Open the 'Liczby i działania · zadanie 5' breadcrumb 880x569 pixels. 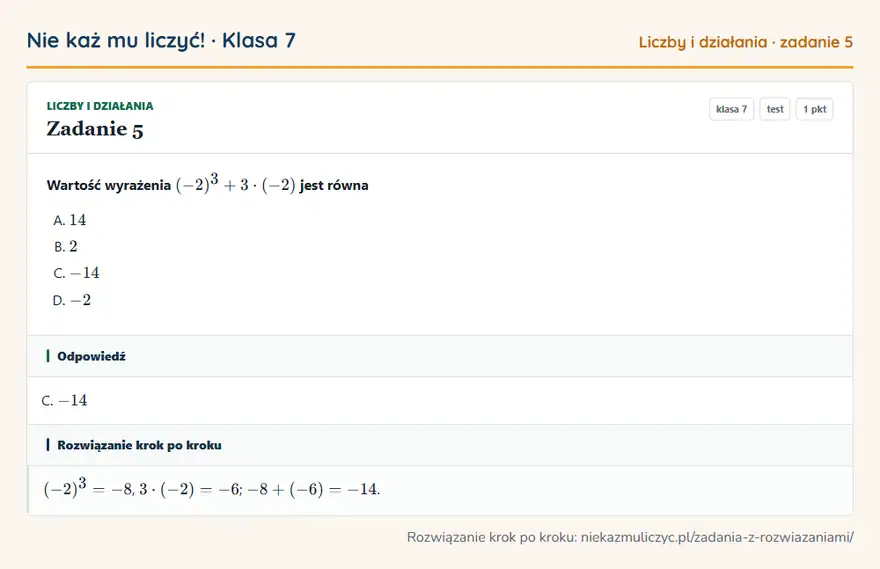(745, 42)
